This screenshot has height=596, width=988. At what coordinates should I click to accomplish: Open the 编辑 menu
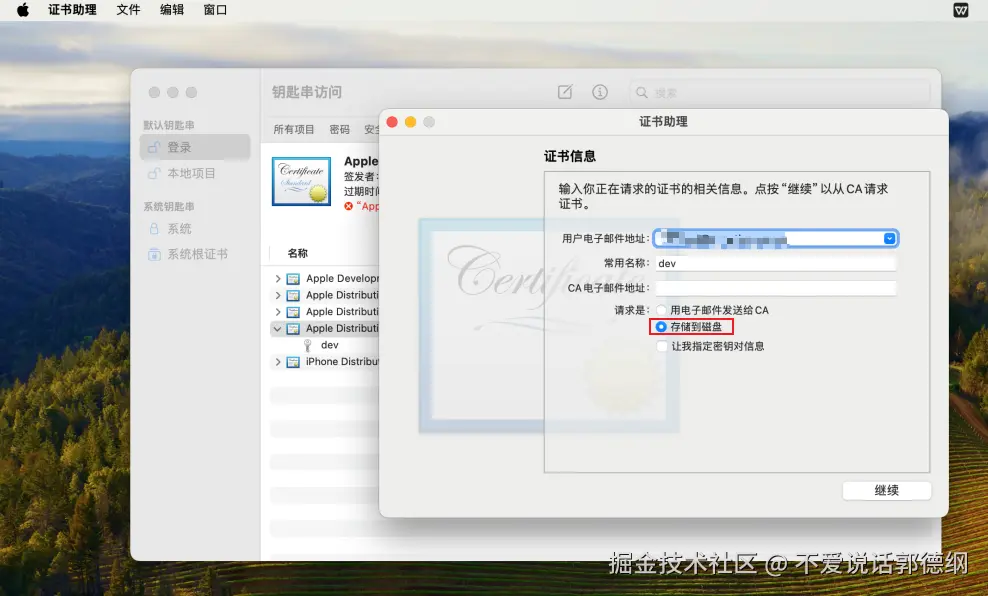pos(171,10)
